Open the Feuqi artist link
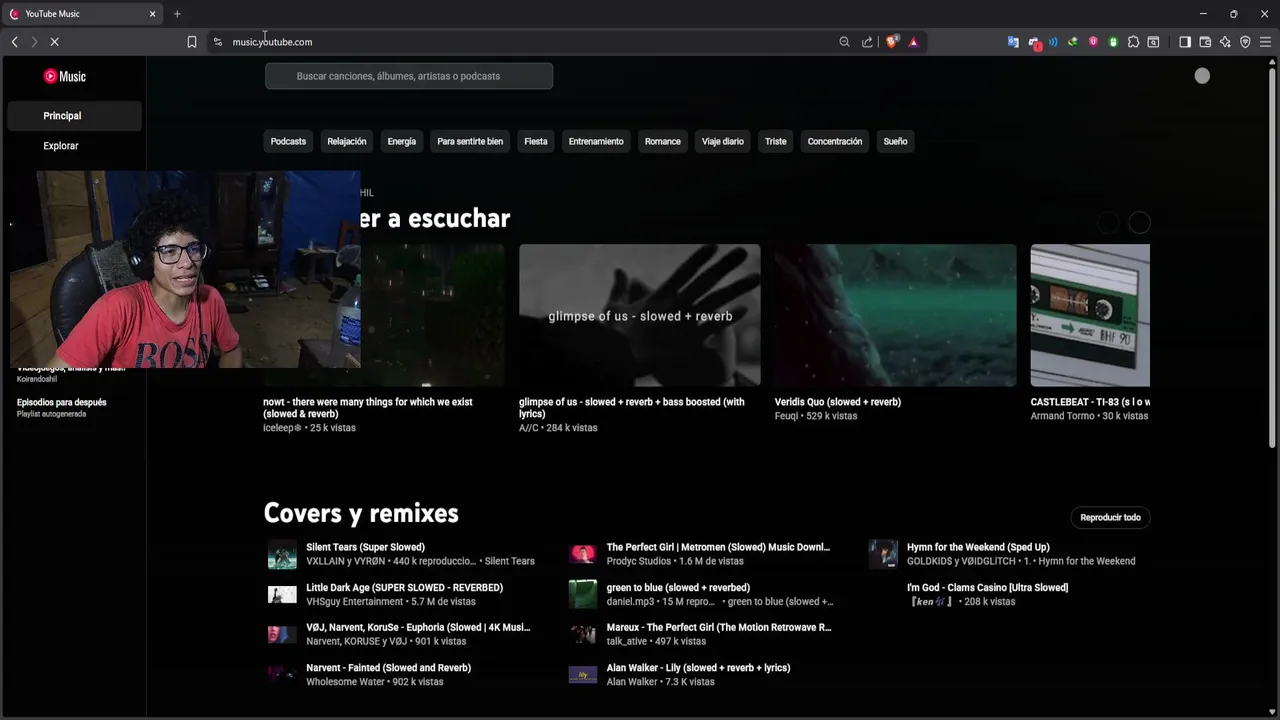The image size is (1280, 720). 787,416
